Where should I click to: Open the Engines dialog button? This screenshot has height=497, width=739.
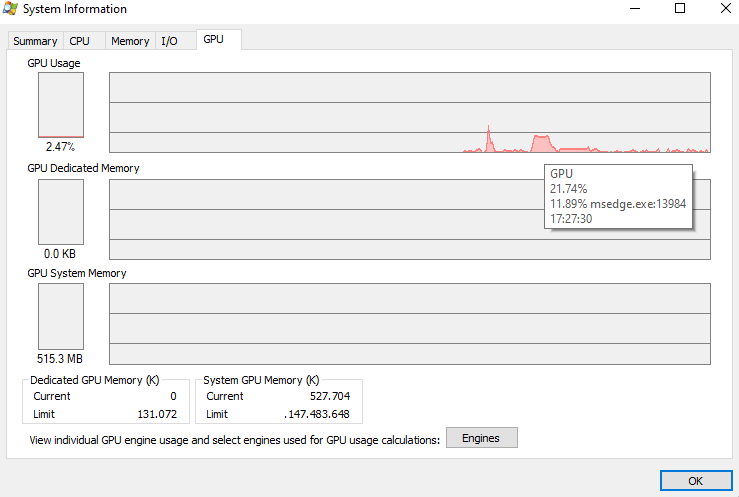point(481,438)
